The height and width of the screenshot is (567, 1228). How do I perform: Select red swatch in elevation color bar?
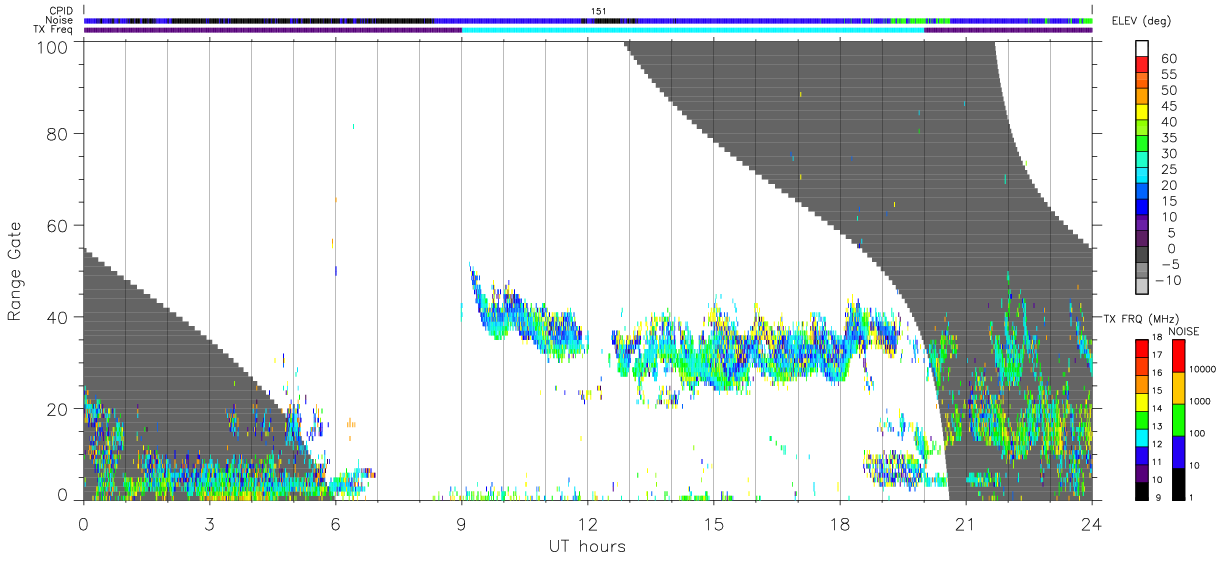1143,63
